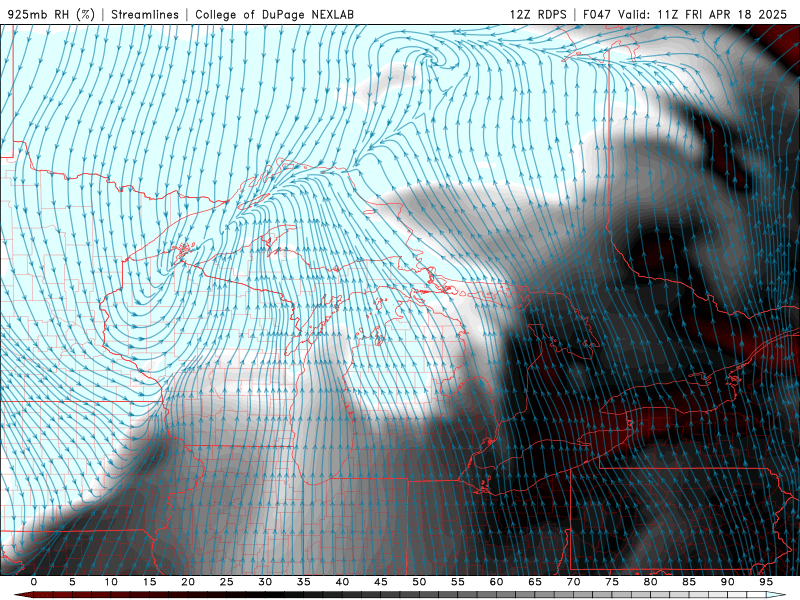Select the '12Z RDPS' model label
800x600 pixels.
click(538, 14)
